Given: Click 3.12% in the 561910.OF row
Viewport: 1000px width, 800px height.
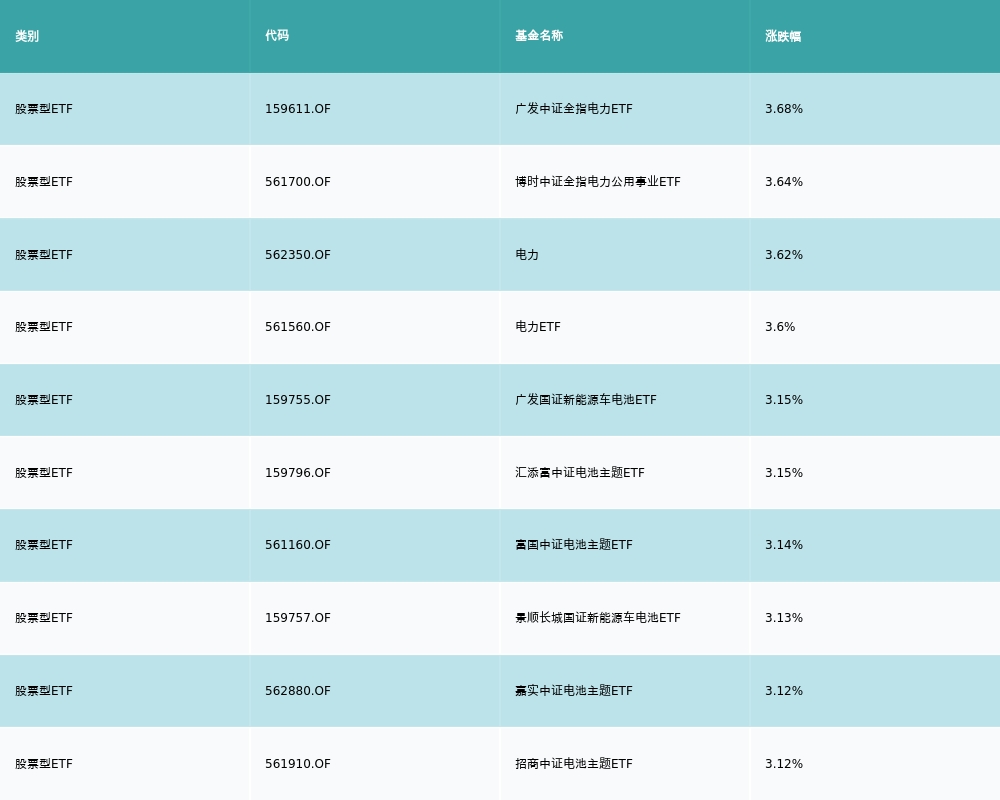Looking at the screenshot, I should click(784, 764).
